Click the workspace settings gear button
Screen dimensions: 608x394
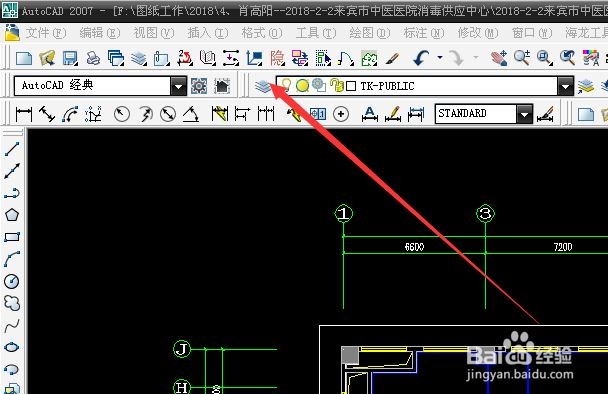(199, 86)
